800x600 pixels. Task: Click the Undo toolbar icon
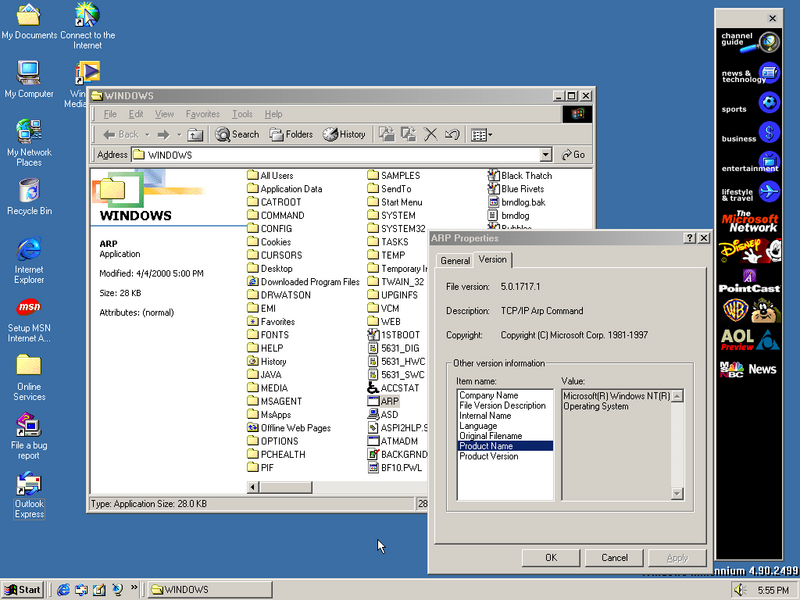point(452,134)
